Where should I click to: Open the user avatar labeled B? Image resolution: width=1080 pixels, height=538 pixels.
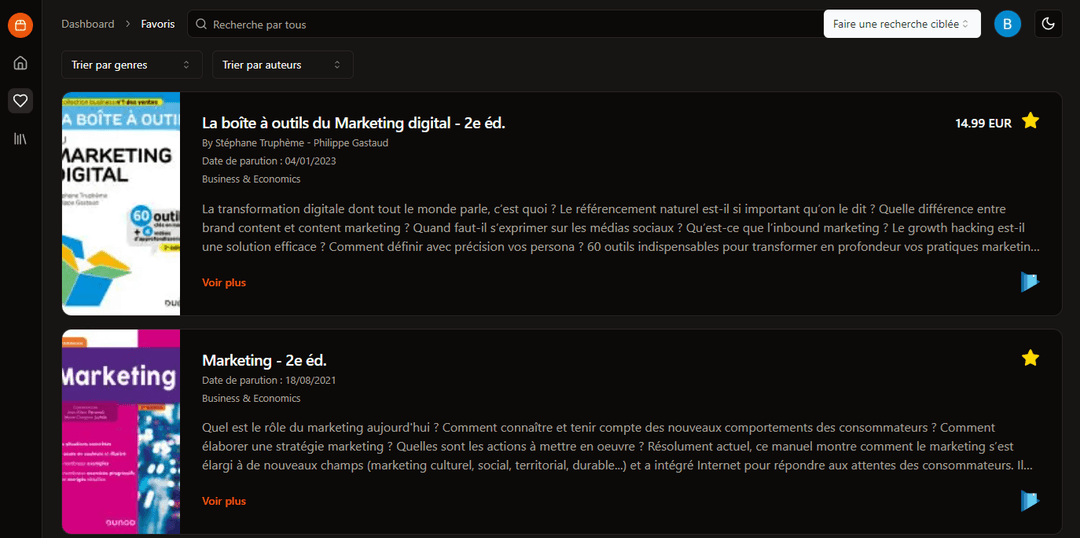coord(1007,24)
